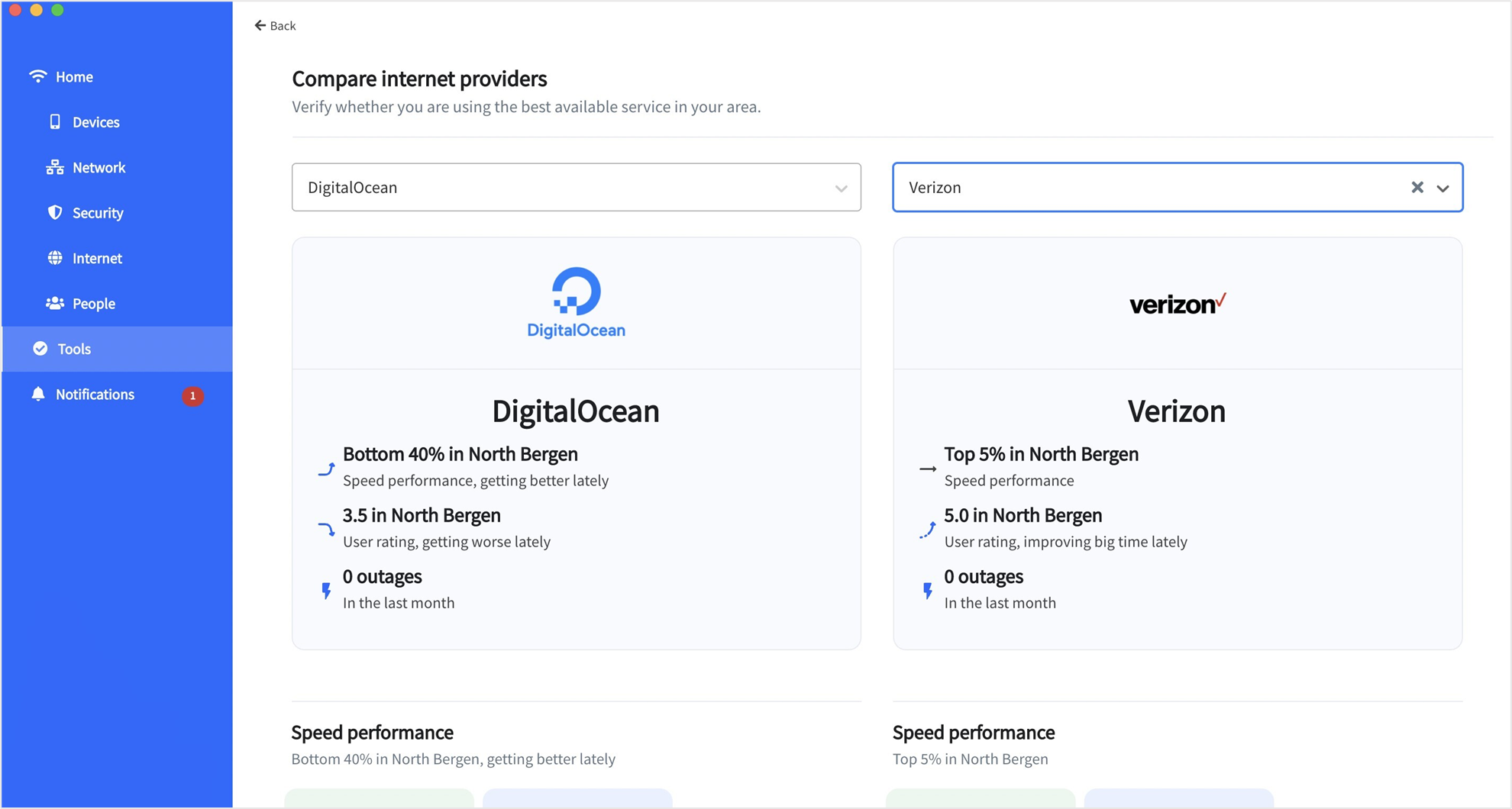This screenshot has width=1512, height=809.
Task: Open Devices via phone icon
Action: 55,121
